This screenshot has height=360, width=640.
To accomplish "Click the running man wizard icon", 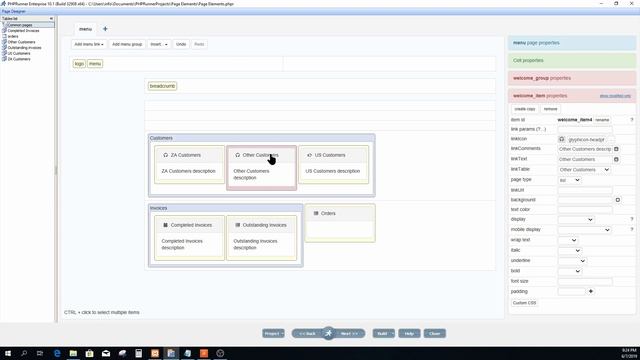I will point(329,333).
